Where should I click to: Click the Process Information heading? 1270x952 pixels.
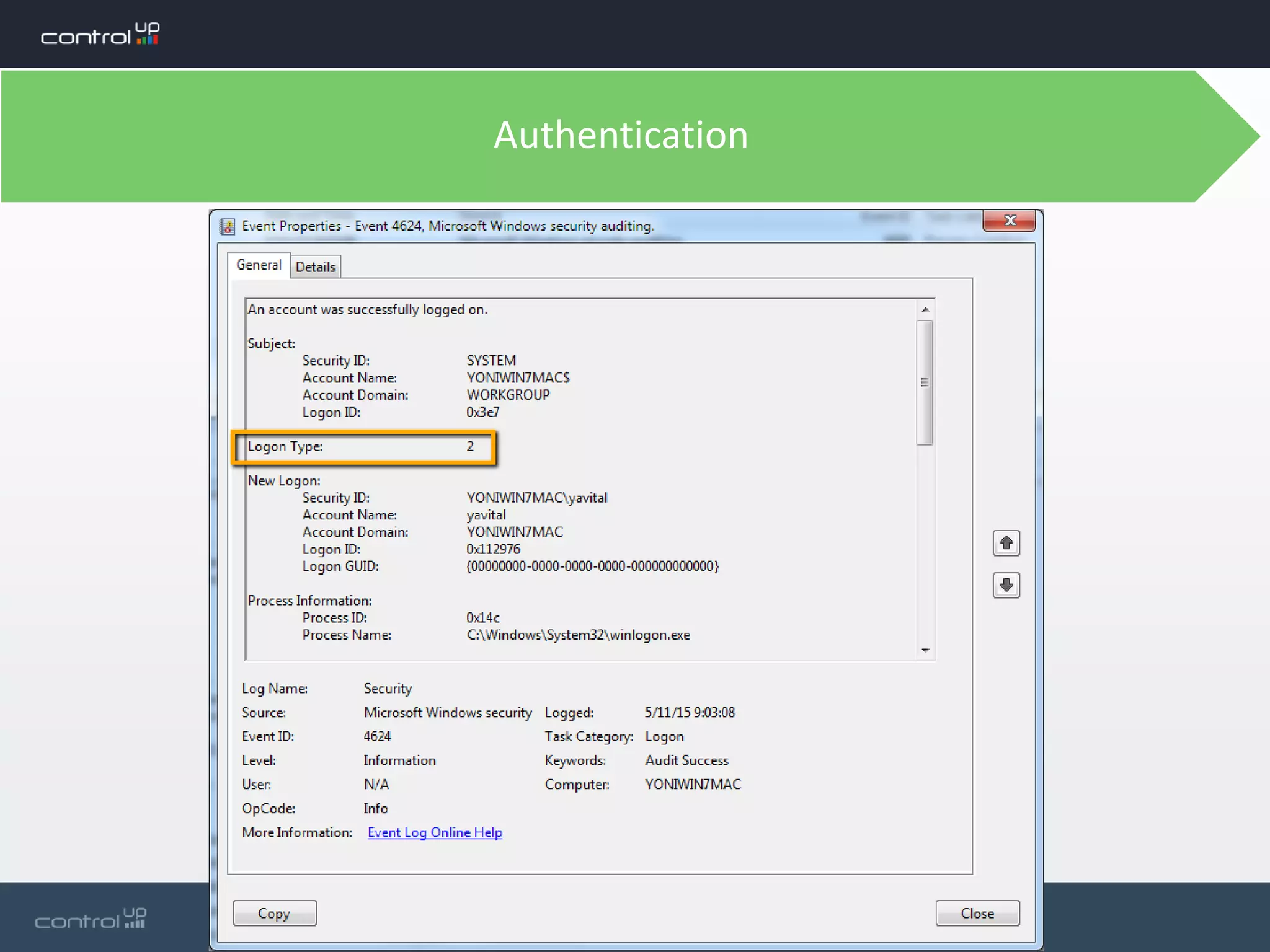click(309, 601)
